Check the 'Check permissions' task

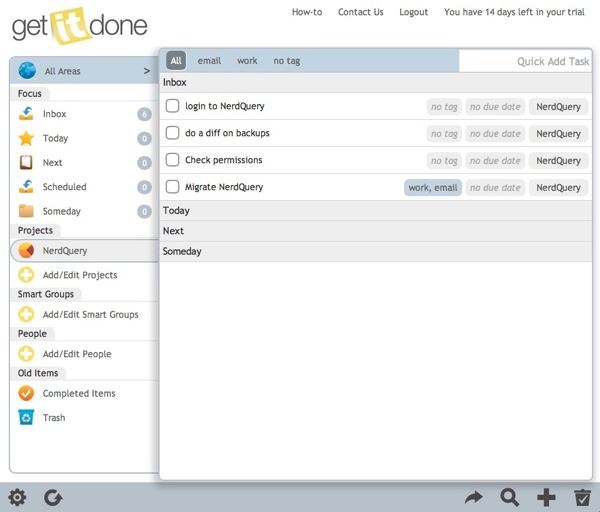[172, 160]
